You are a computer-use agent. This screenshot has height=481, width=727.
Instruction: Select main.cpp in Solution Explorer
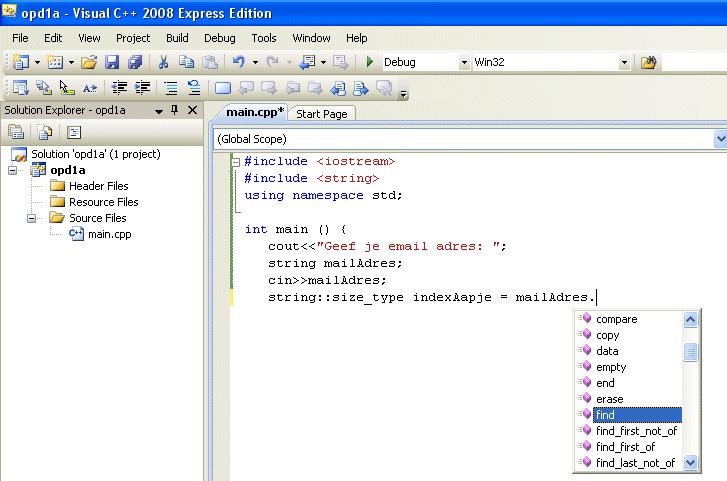click(109, 234)
